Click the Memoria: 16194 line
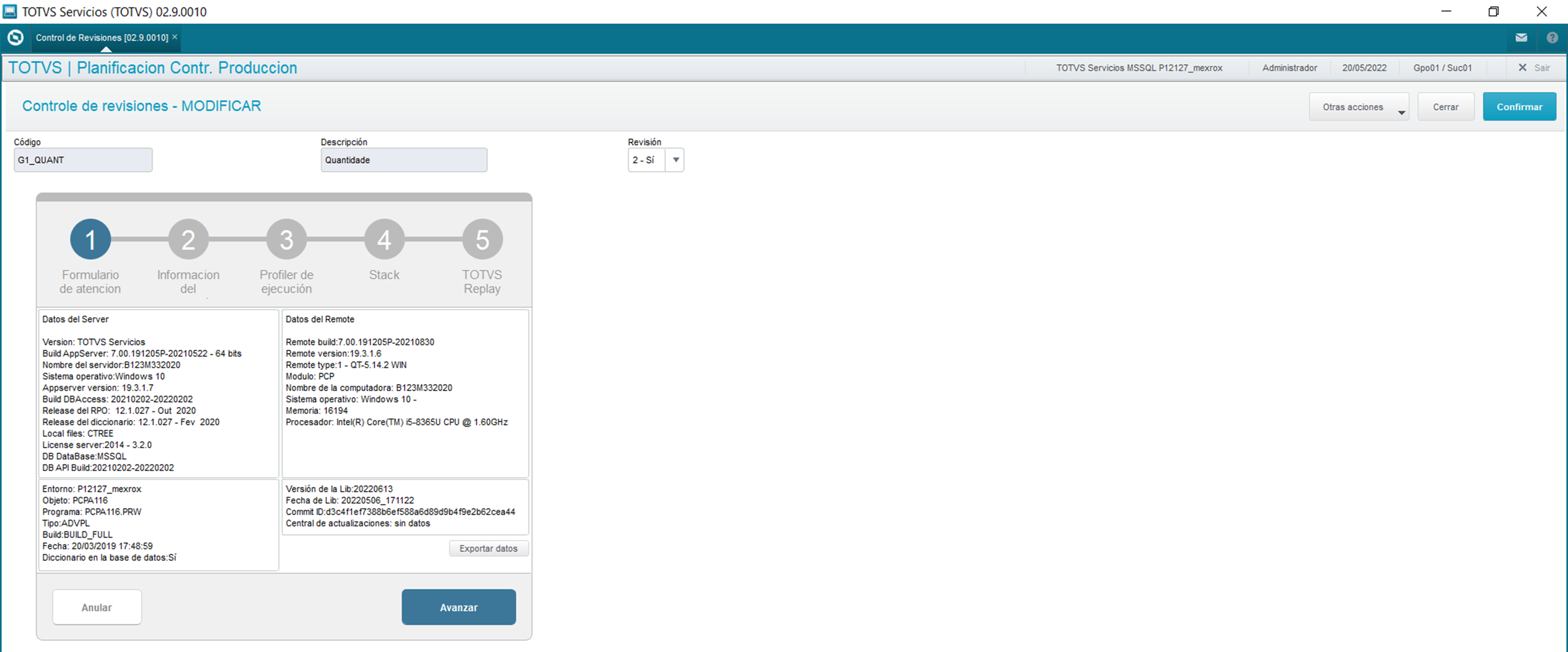Viewport: 1568px width, 652px height. click(317, 411)
